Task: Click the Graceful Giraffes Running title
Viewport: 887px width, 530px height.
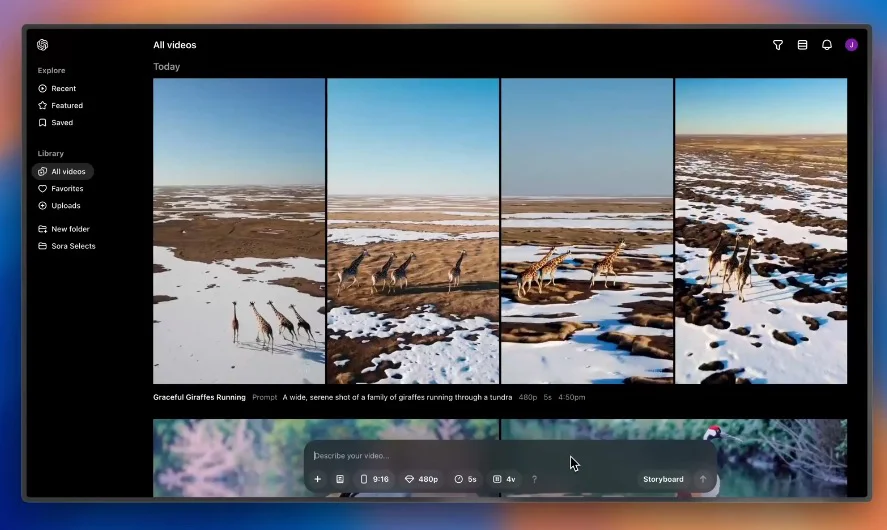Action: [199, 397]
